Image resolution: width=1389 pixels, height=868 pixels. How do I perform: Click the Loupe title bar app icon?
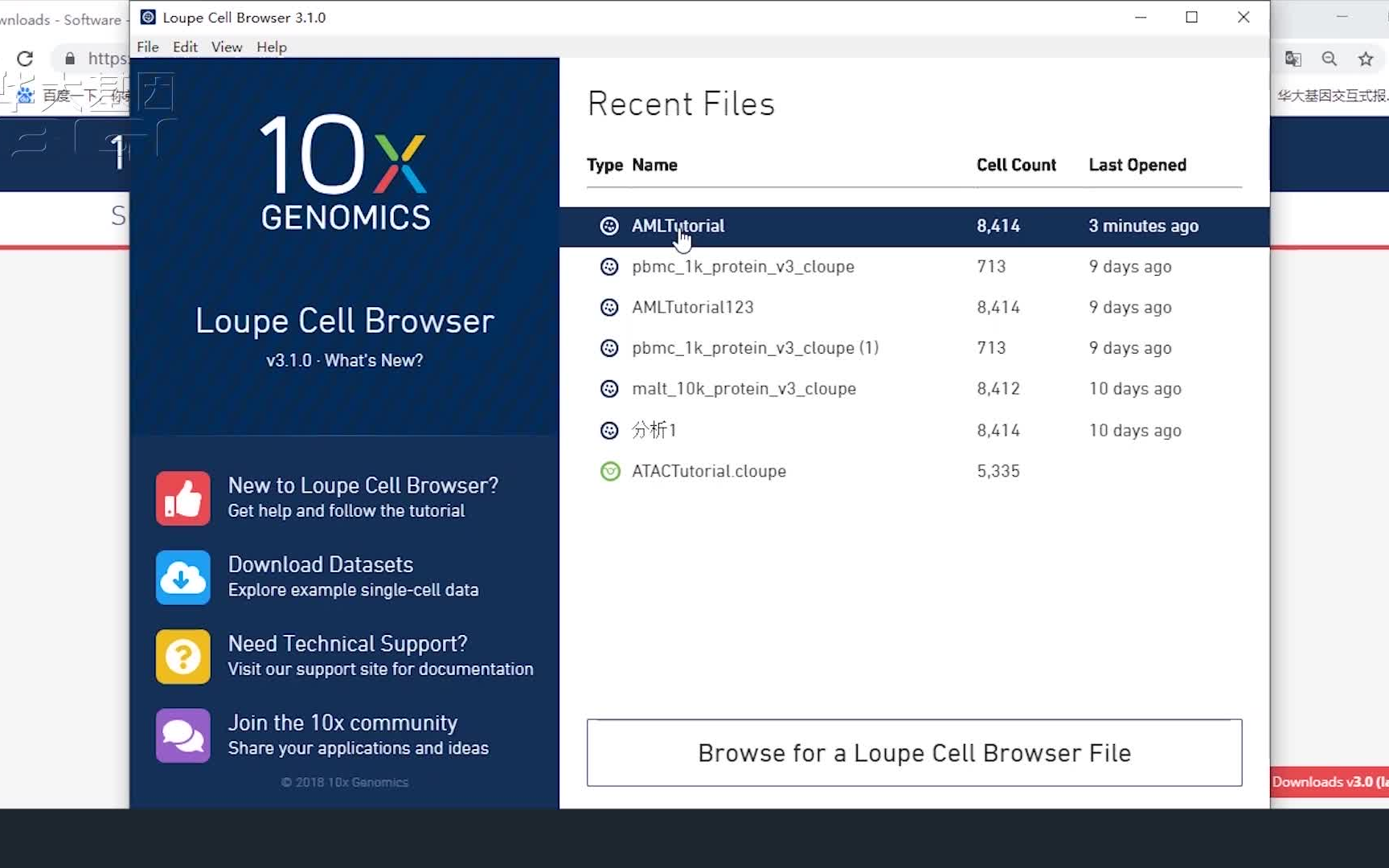tap(148, 17)
